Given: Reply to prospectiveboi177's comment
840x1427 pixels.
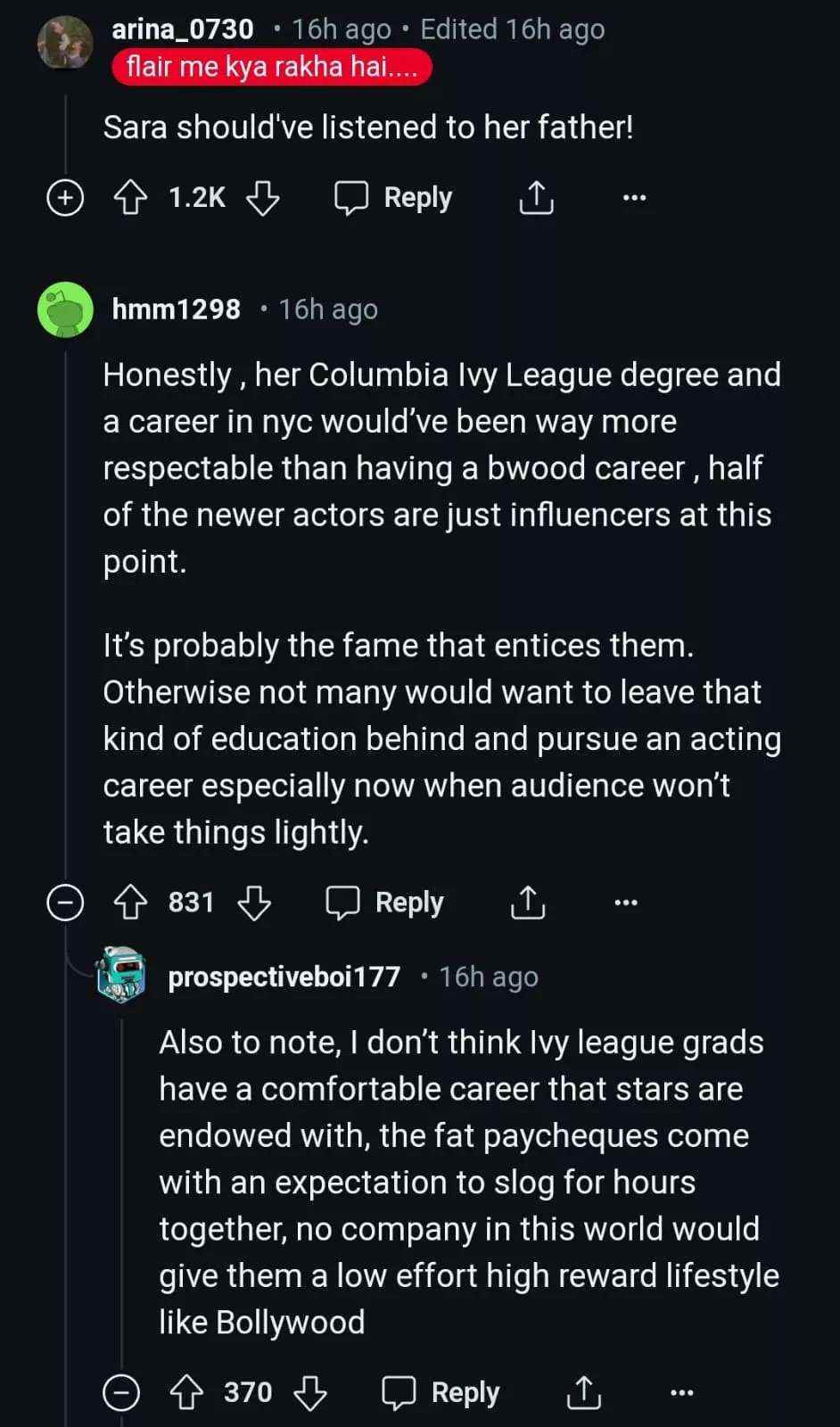Looking at the screenshot, I should tap(441, 1392).
